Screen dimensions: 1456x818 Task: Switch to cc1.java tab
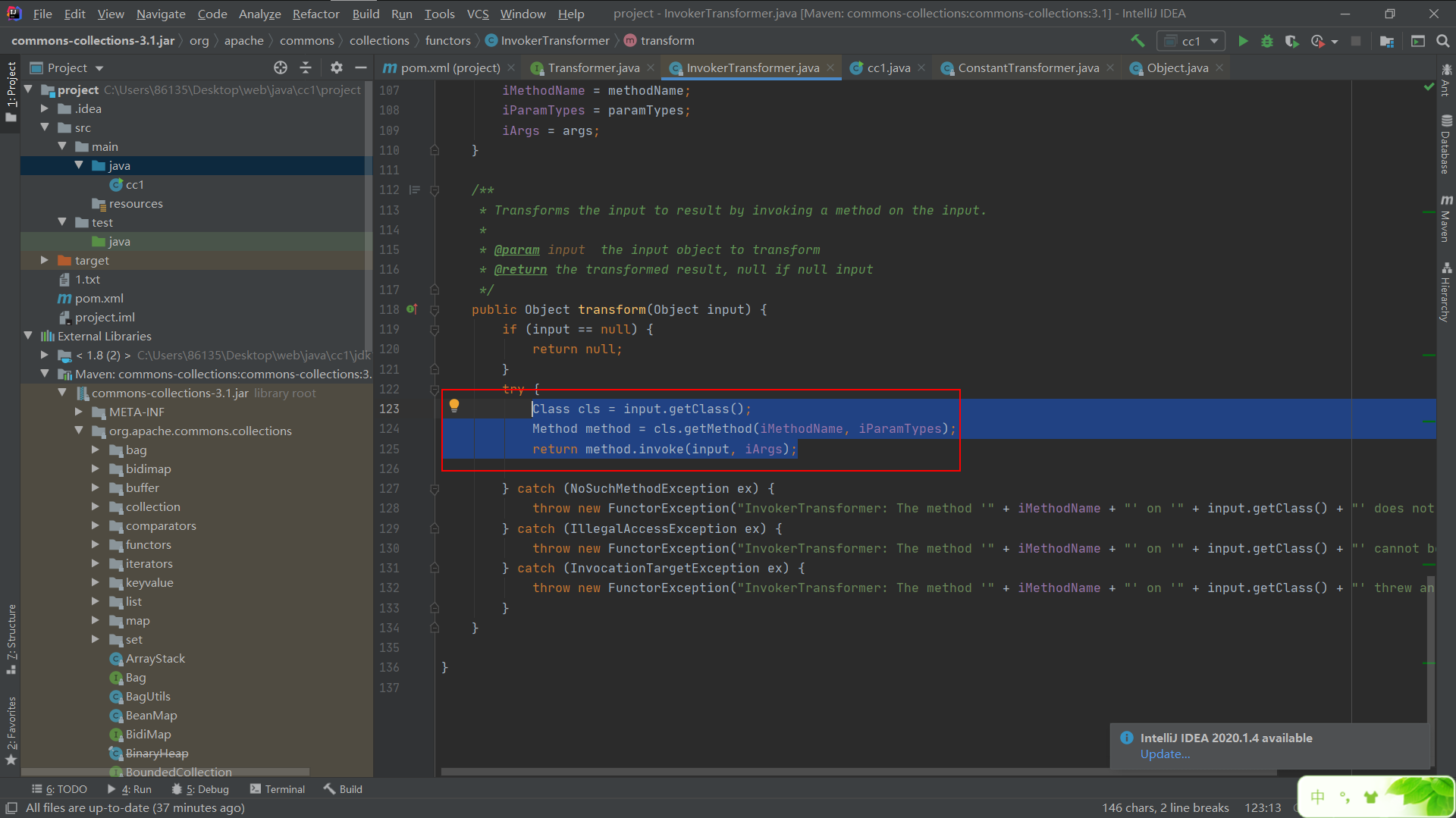888,67
